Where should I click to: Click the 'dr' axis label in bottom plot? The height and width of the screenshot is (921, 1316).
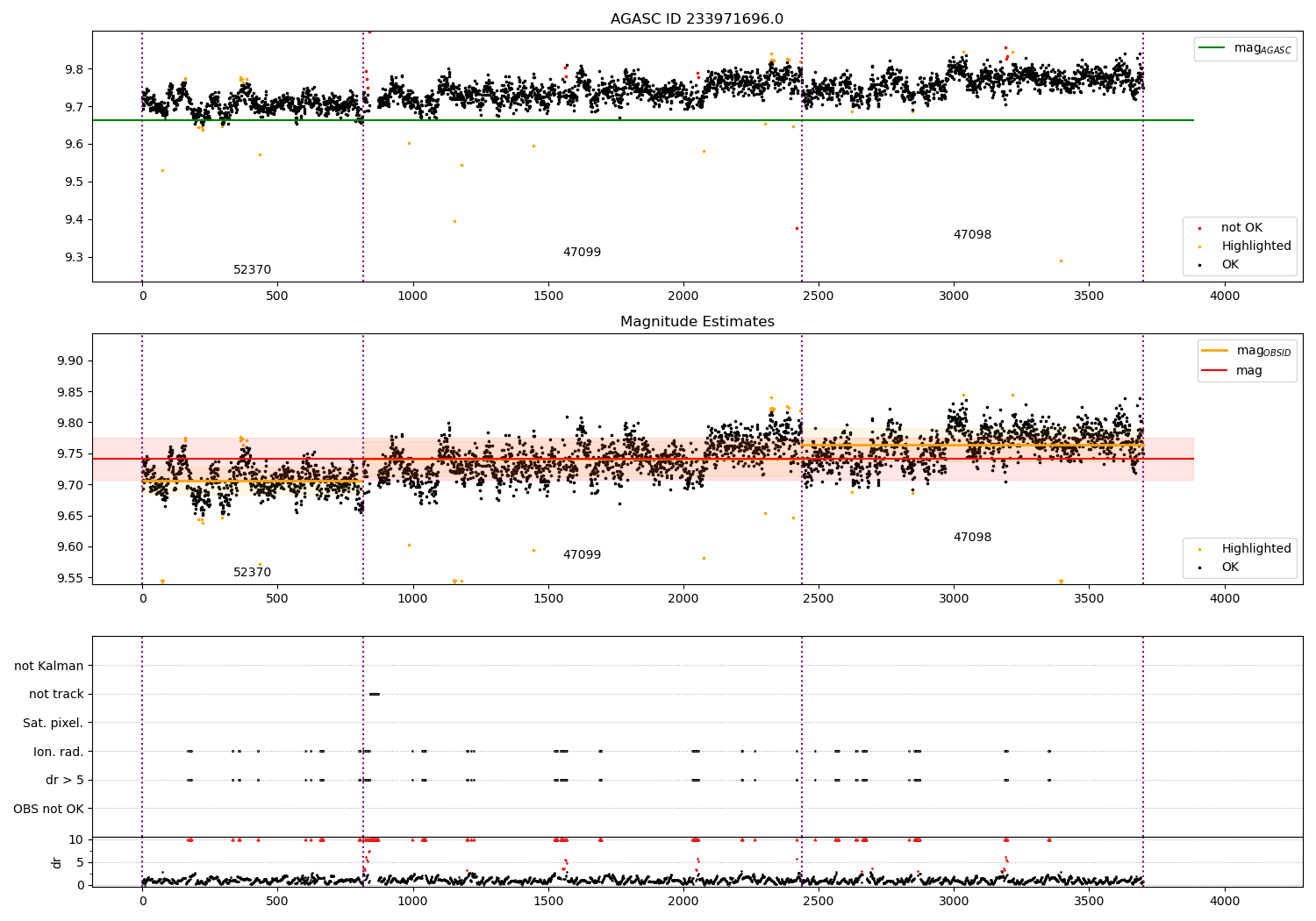[57, 862]
